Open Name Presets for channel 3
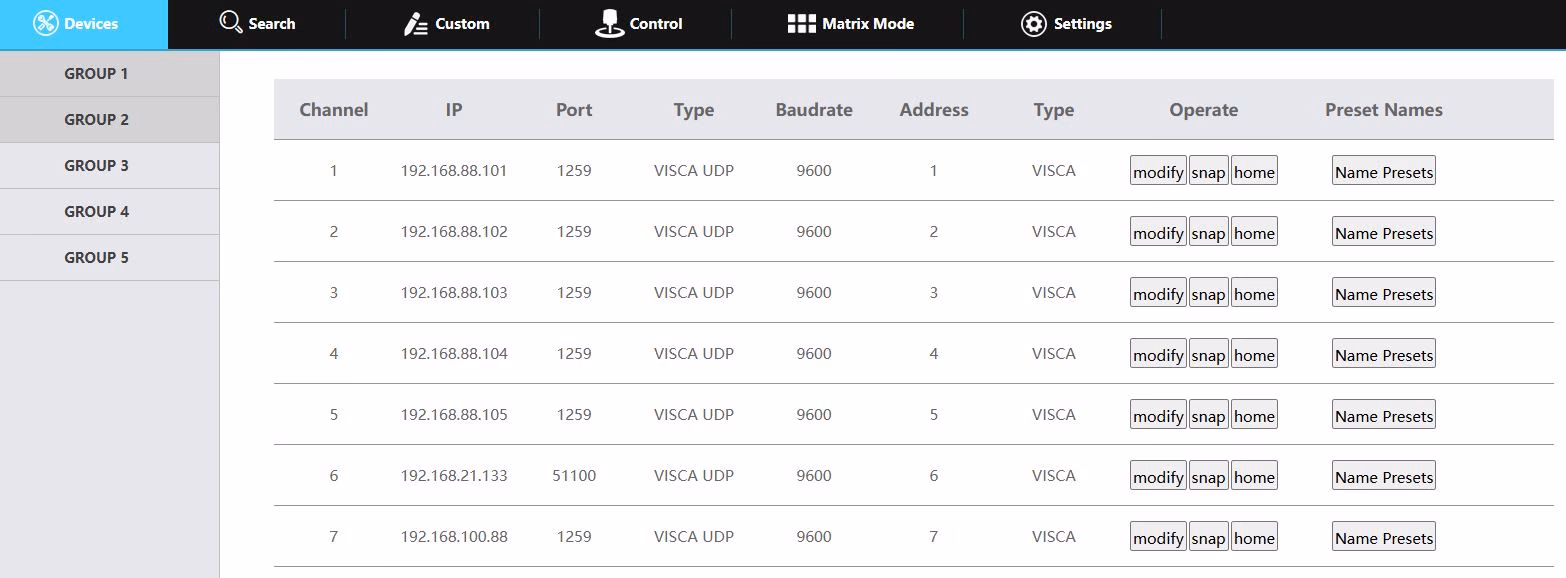 (x=1384, y=294)
